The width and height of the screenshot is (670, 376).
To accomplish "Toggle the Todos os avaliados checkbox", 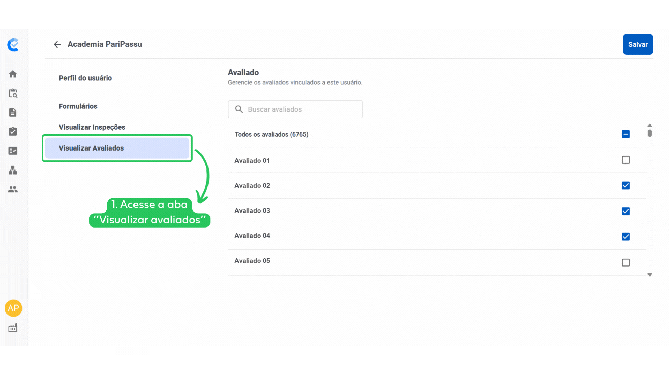I will tap(626, 134).
